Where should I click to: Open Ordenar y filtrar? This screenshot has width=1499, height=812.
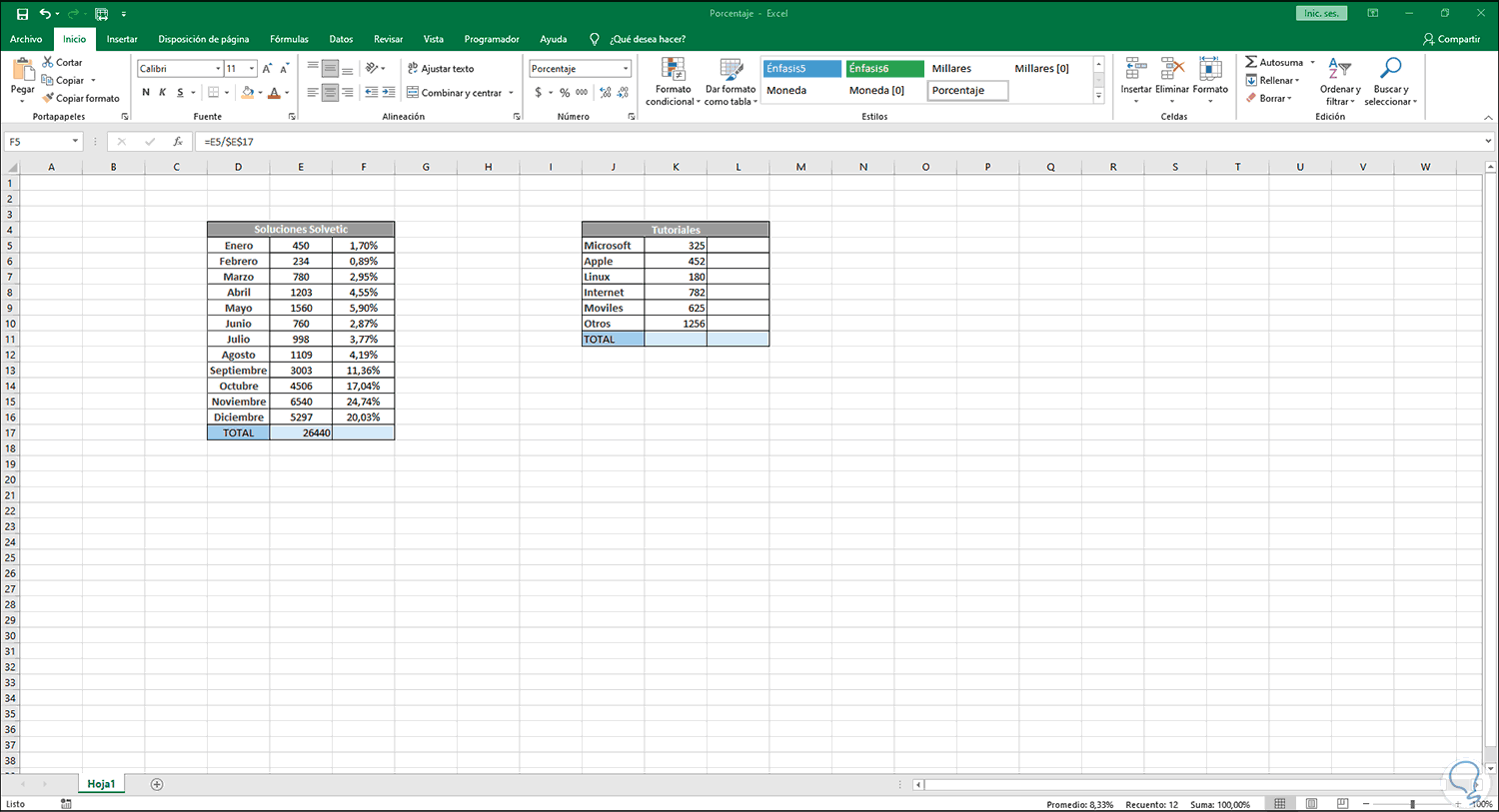pyautogui.click(x=1339, y=82)
